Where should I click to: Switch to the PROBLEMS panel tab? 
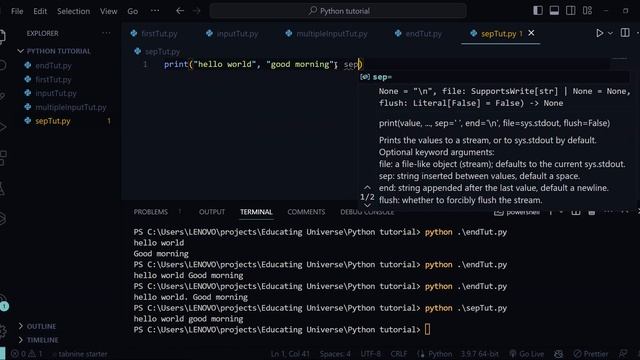pyautogui.click(x=151, y=212)
